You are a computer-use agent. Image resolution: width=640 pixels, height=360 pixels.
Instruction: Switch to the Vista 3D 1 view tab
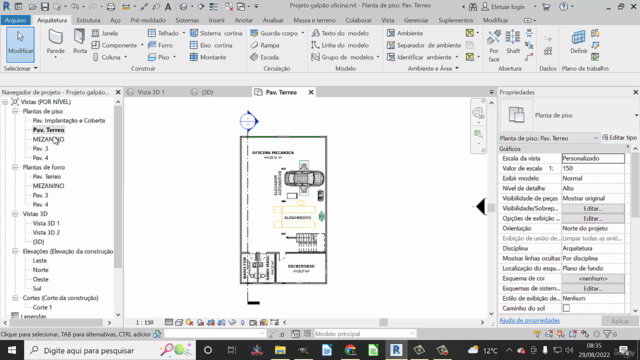(151, 92)
